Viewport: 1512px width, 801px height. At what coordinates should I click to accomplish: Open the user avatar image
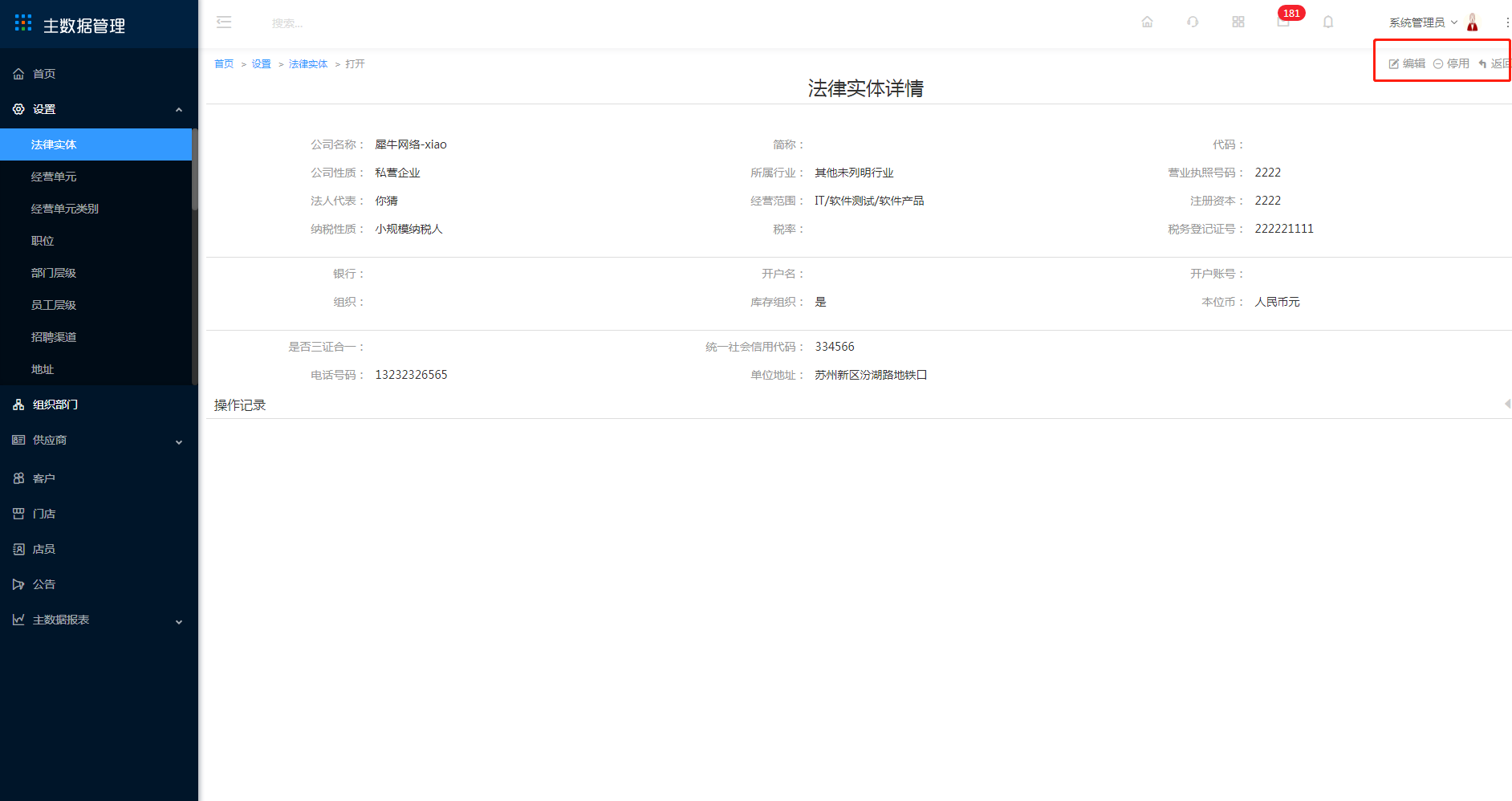point(1473,22)
